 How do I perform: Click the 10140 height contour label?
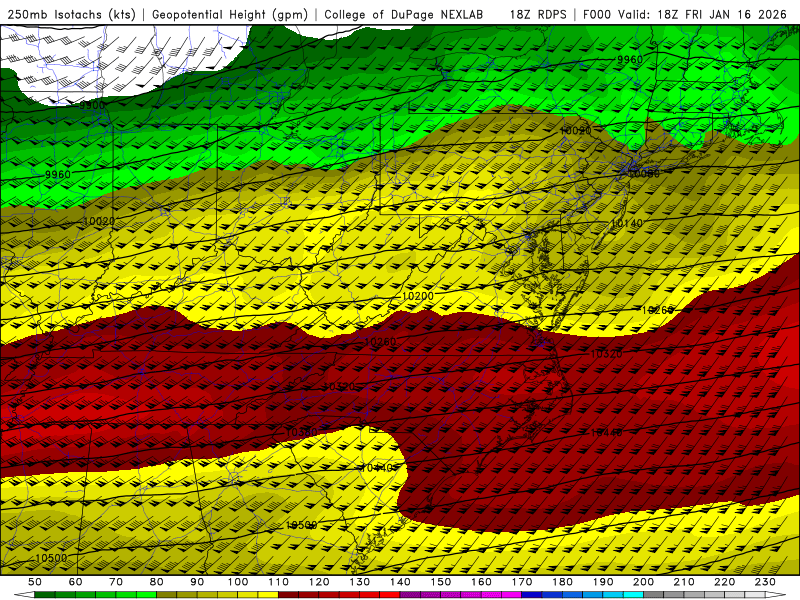(x=627, y=223)
